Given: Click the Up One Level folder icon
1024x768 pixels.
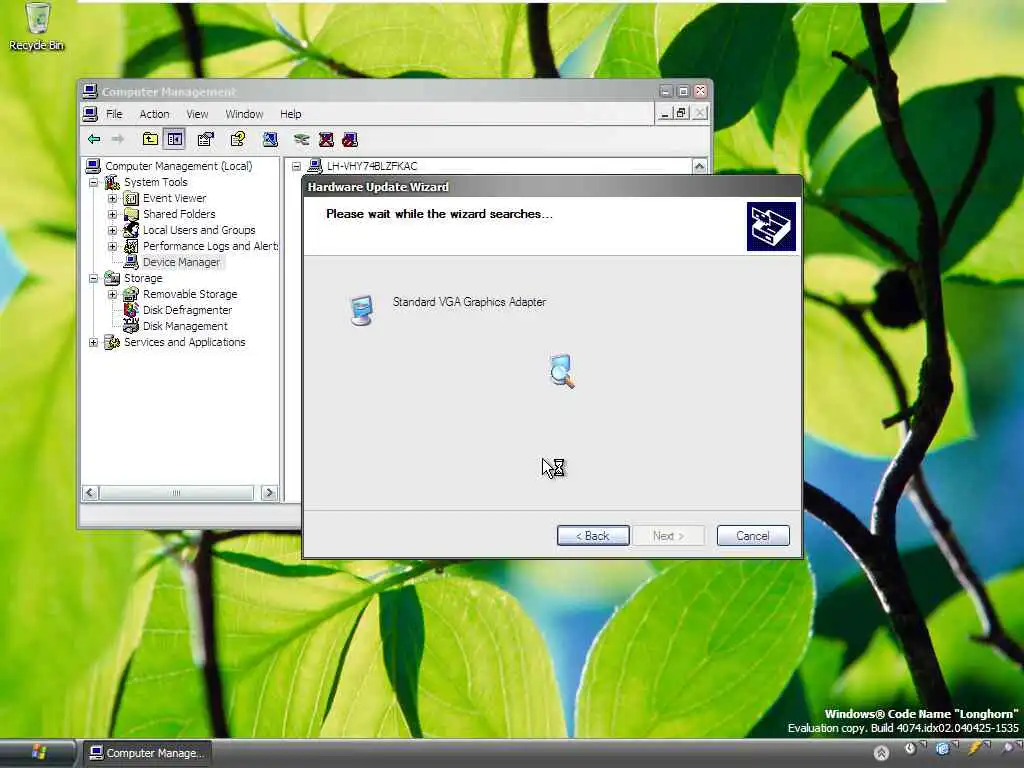Looking at the screenshot, I should coord(150,139).
